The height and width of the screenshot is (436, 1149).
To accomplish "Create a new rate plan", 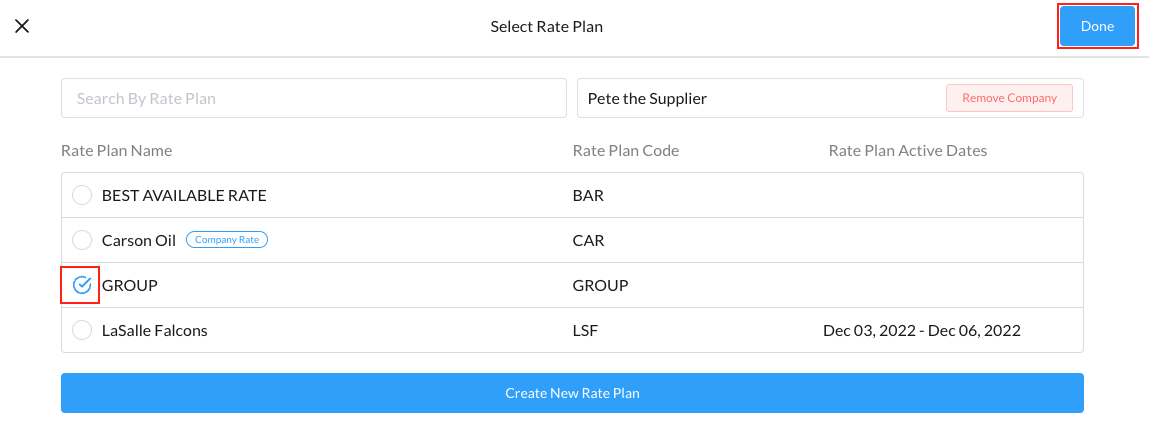I will point(572,393).
